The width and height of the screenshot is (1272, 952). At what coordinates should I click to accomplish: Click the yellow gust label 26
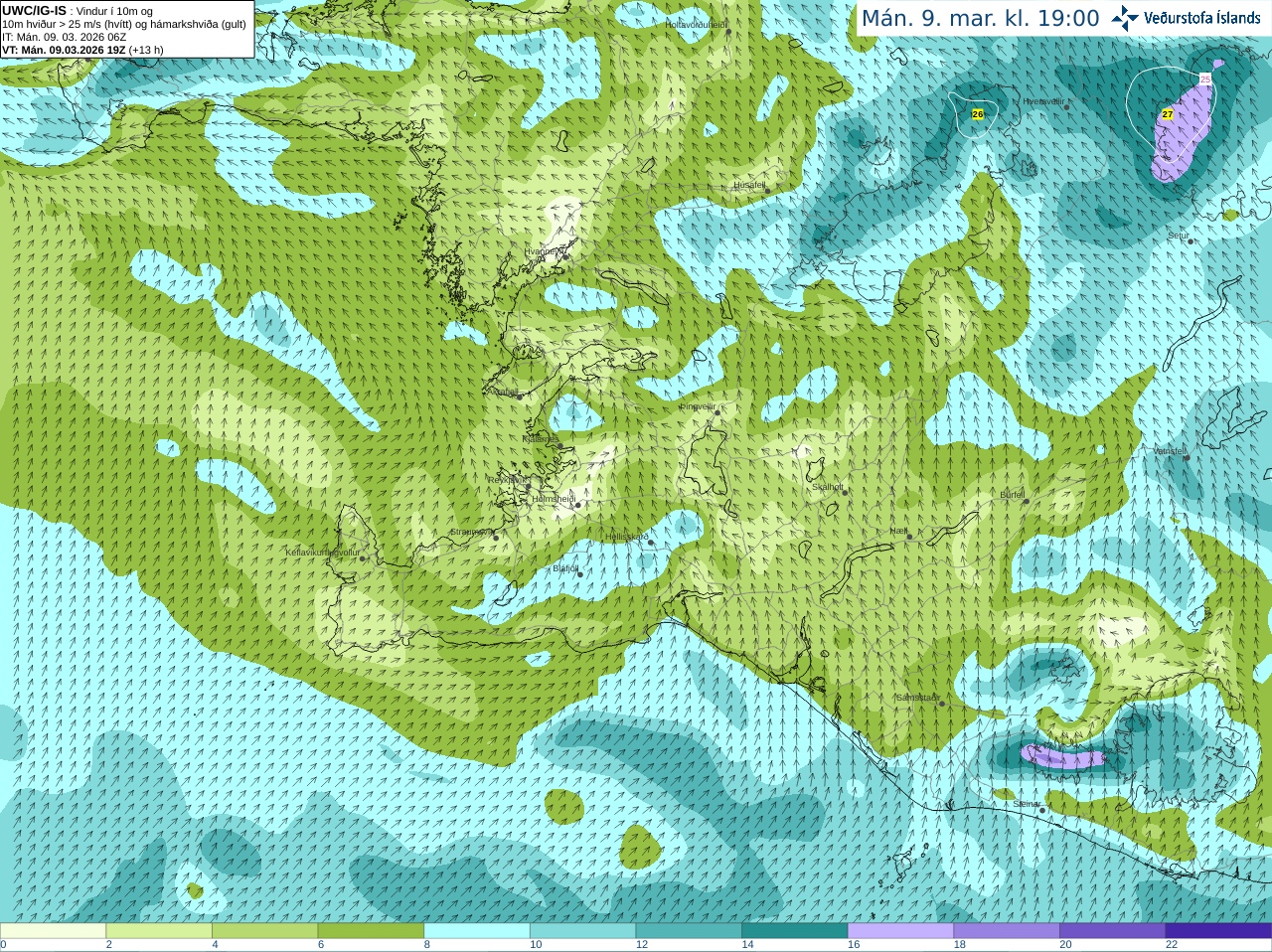click(977, 114)
